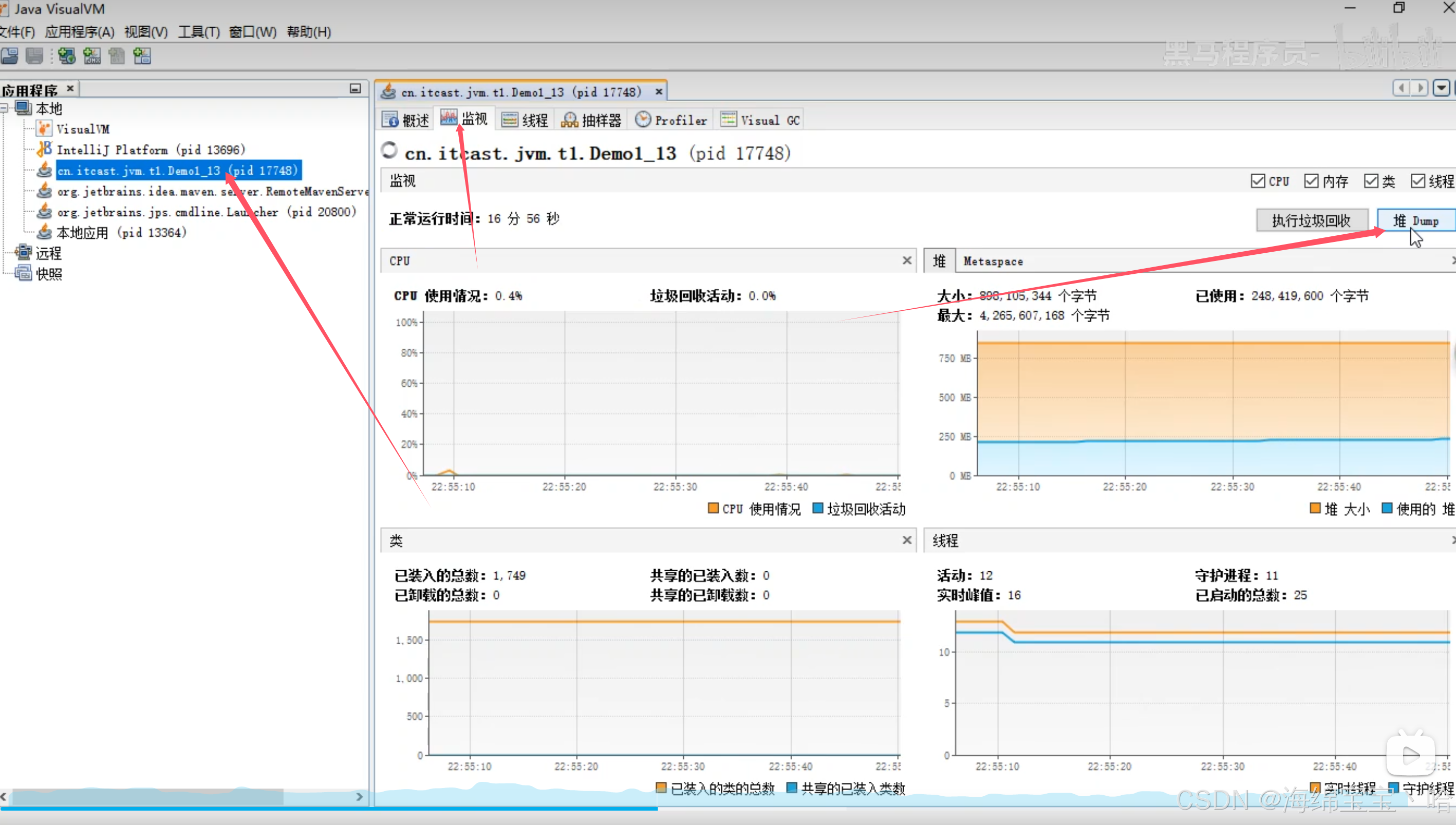This screenshot has height=825, width=1456.
Task: Select IntelliJ Platform pid 13696 node
Action: click(151, 149)
